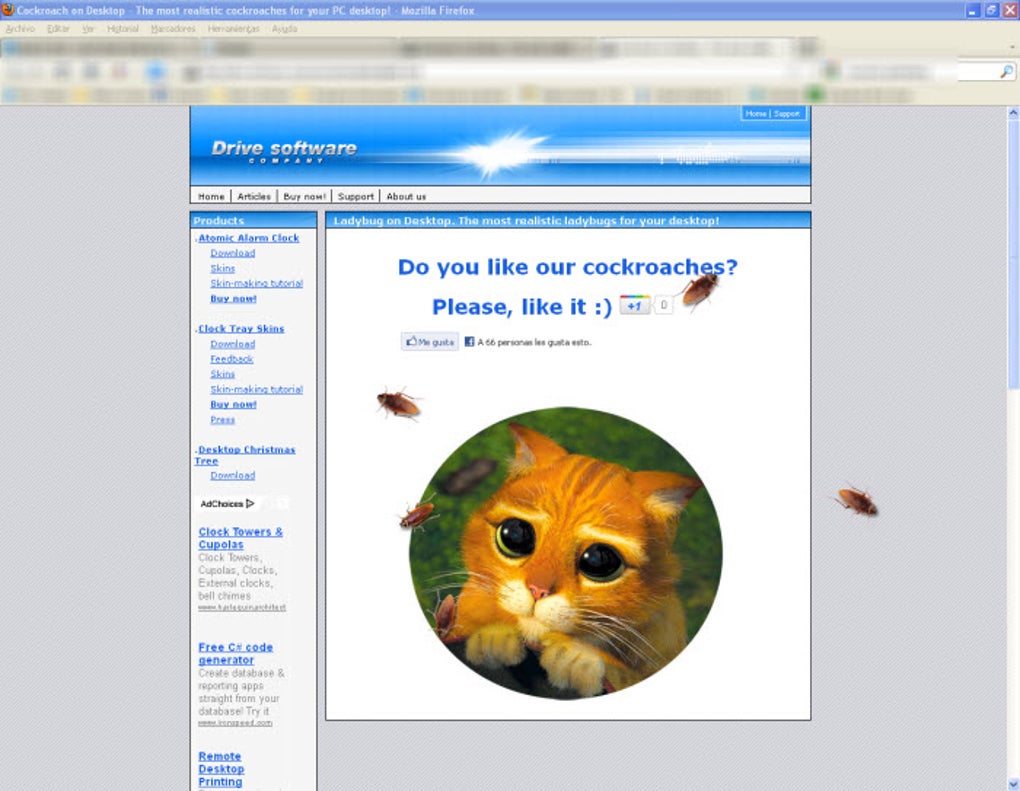
Task: Click the cat picture in the page
Action: pyautogui.click(x=565, y=553)
